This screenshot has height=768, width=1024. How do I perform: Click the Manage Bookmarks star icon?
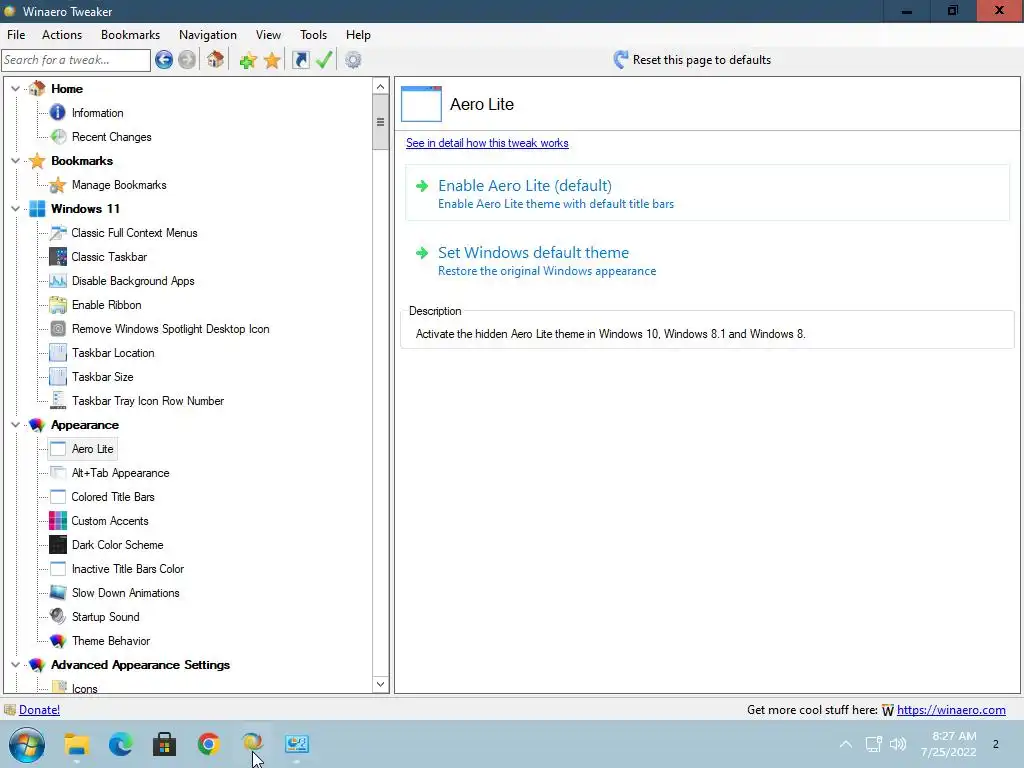click(x=57, y=185)
